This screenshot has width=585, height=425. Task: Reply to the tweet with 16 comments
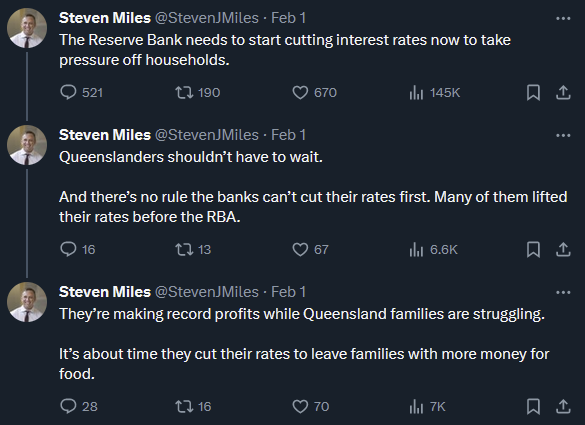[x=68, y=249]
